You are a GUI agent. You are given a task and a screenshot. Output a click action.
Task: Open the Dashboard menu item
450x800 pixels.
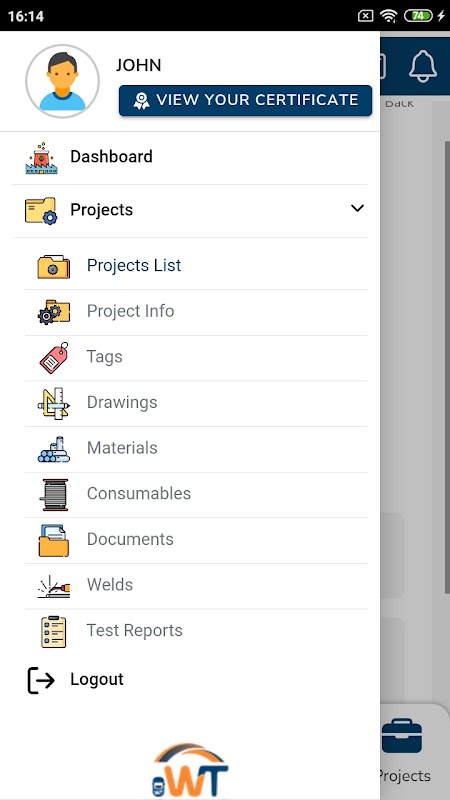[190, 158]
